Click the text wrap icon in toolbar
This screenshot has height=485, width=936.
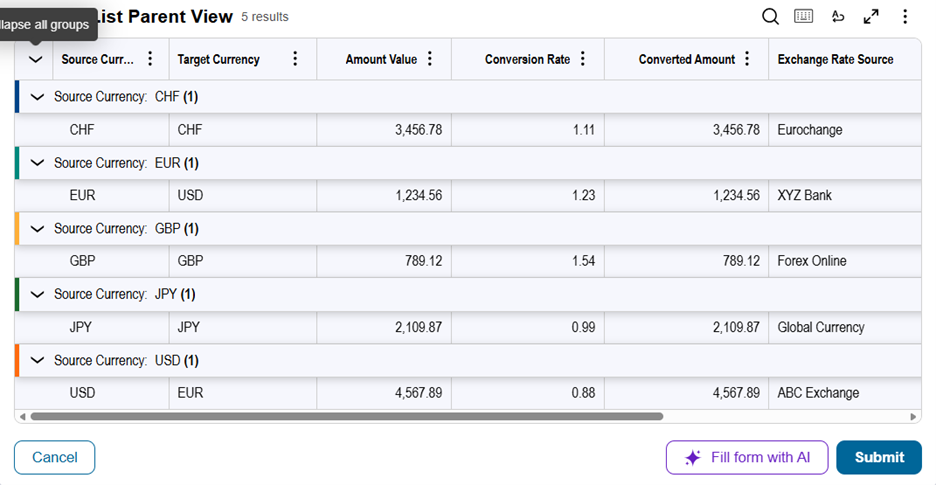click(838, 16)
